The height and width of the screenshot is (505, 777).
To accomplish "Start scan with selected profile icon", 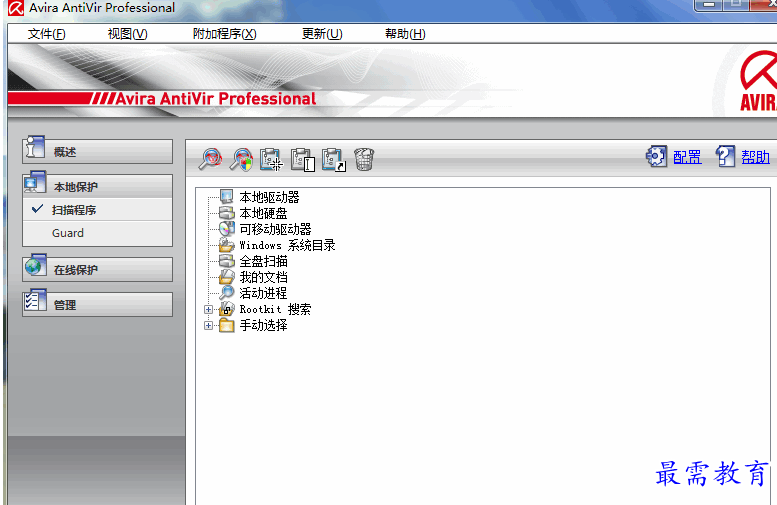I will point(210,159).
